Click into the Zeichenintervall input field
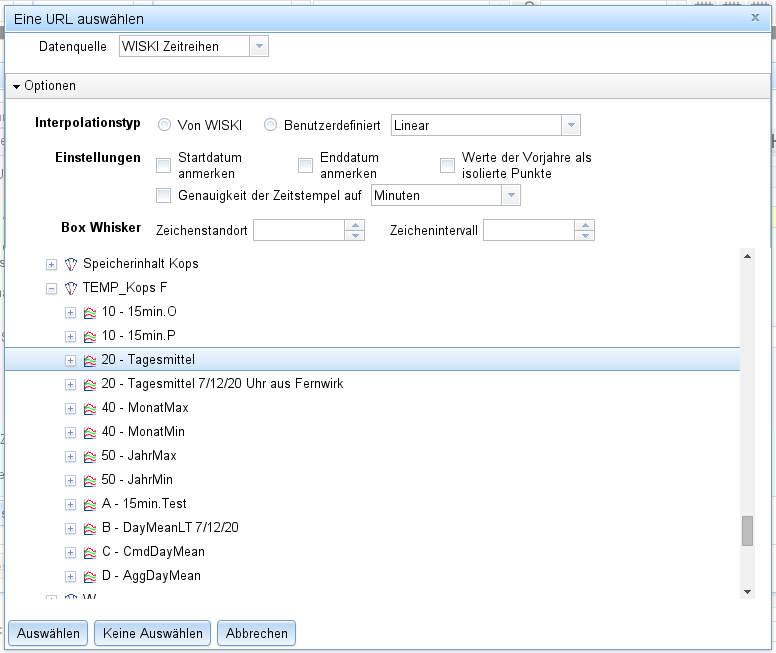Image resolution: width=776 pixels, height=653 pixels. pyautogui.click(x=529, y=230)
